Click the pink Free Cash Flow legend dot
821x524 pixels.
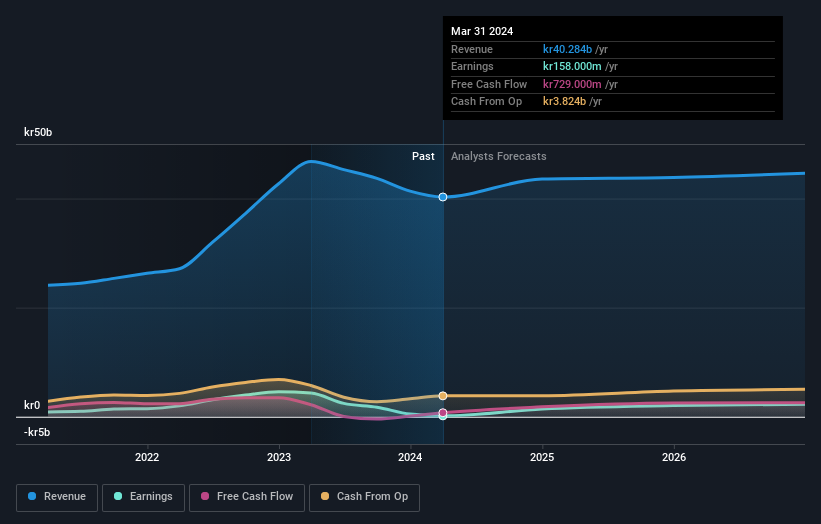(x=205, y=496)
